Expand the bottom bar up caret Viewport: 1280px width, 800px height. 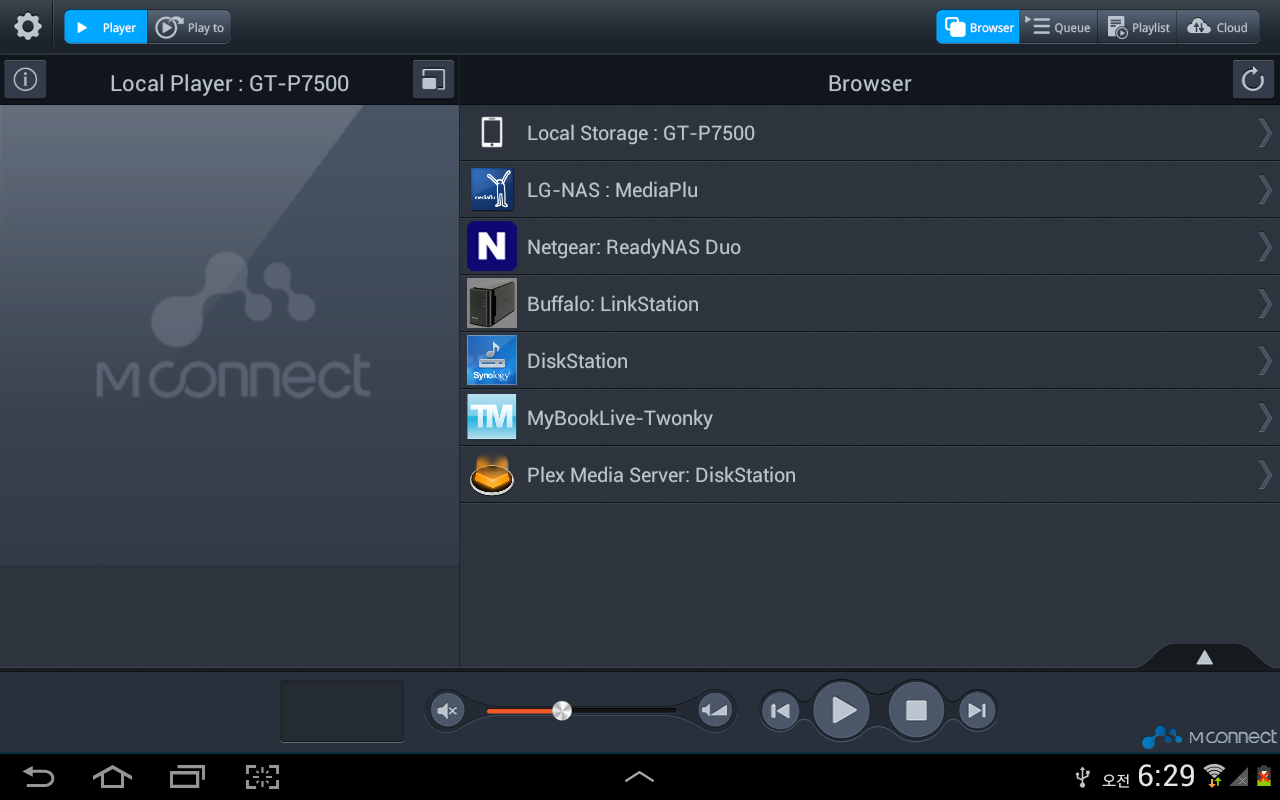pyautogui.click(x=639, y=776)
